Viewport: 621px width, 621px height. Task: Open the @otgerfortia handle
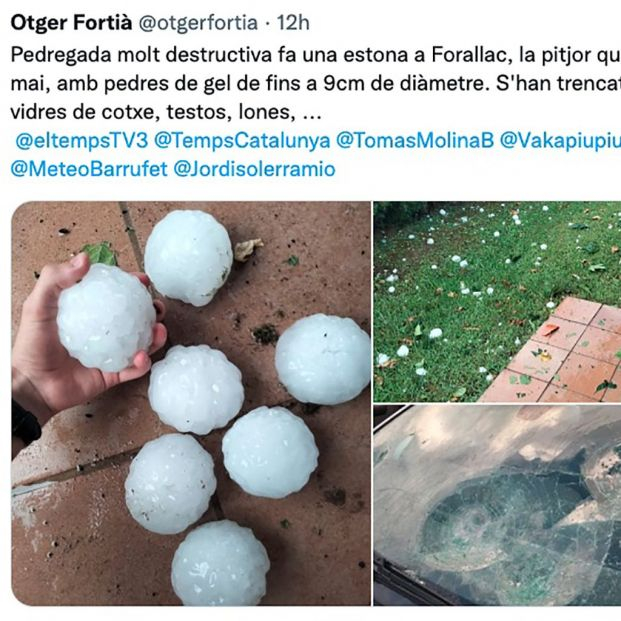click(x=198, y=23)
